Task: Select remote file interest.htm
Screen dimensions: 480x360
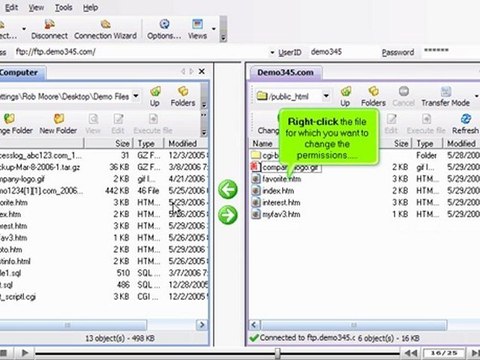Action: click(x=281, y=203)
